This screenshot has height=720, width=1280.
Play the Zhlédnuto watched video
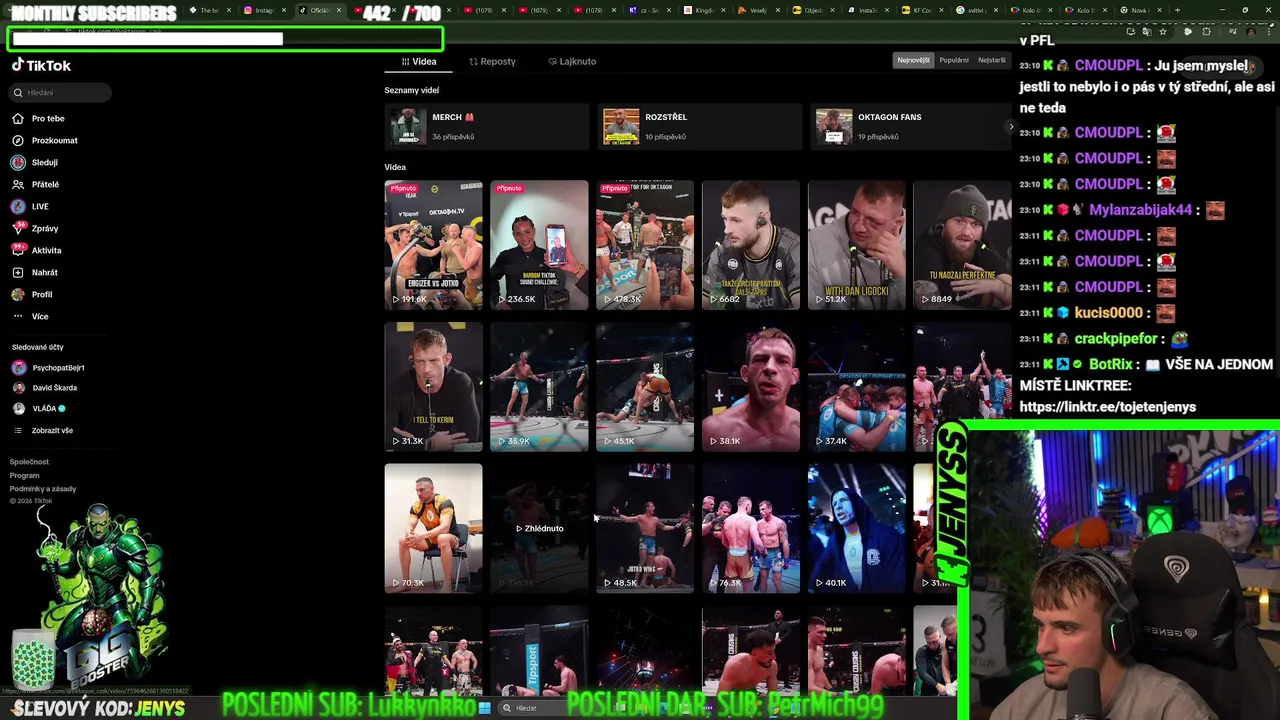(x=539, y=528)
